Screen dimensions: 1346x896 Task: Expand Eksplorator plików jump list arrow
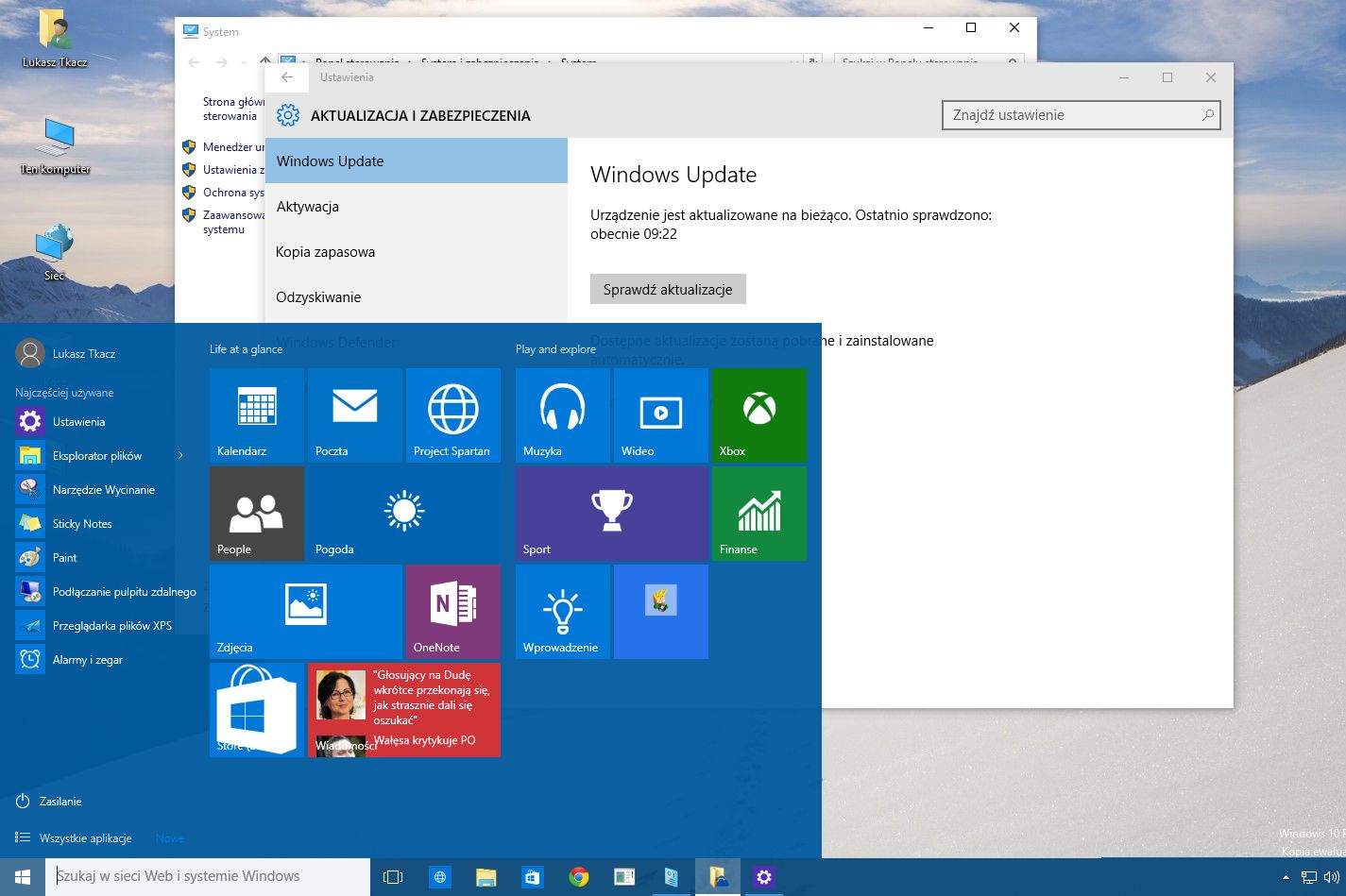[x=180, y=456]
